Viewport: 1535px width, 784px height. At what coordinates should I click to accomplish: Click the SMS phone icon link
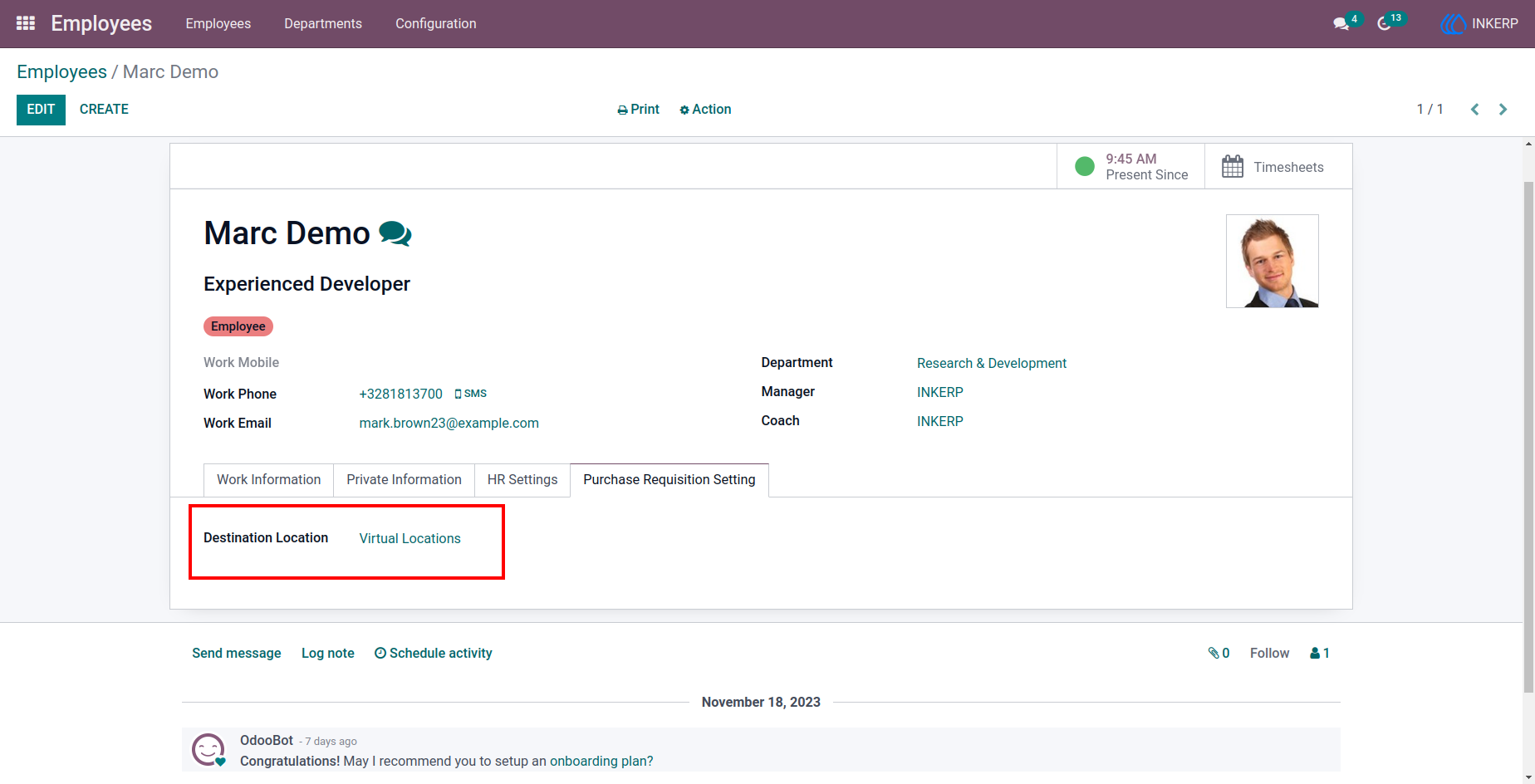click(470, 394)
